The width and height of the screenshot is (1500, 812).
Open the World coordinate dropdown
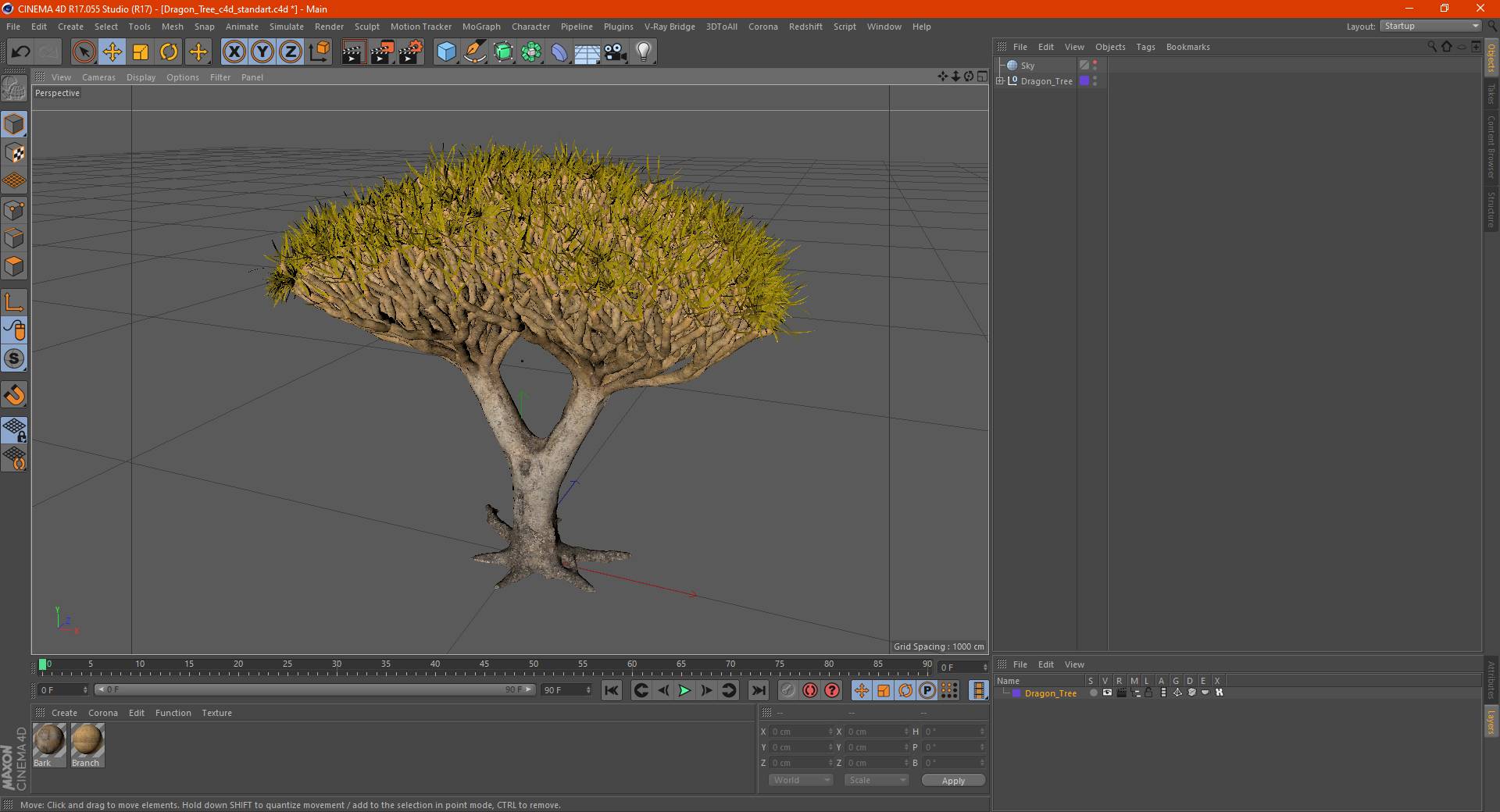click(801, 780)
